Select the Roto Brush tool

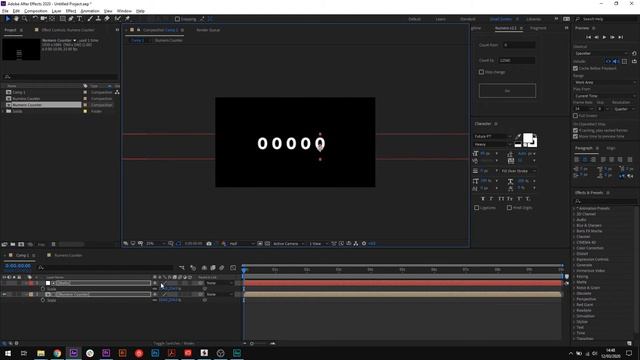coord(118,19)
